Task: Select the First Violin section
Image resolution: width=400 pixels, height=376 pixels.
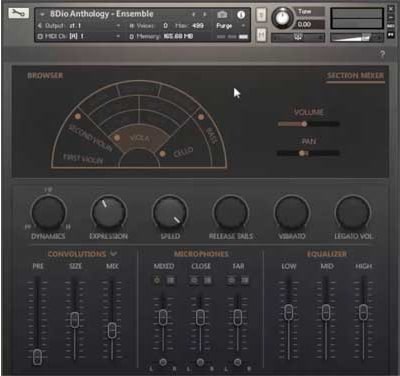Action: point(83,158)
